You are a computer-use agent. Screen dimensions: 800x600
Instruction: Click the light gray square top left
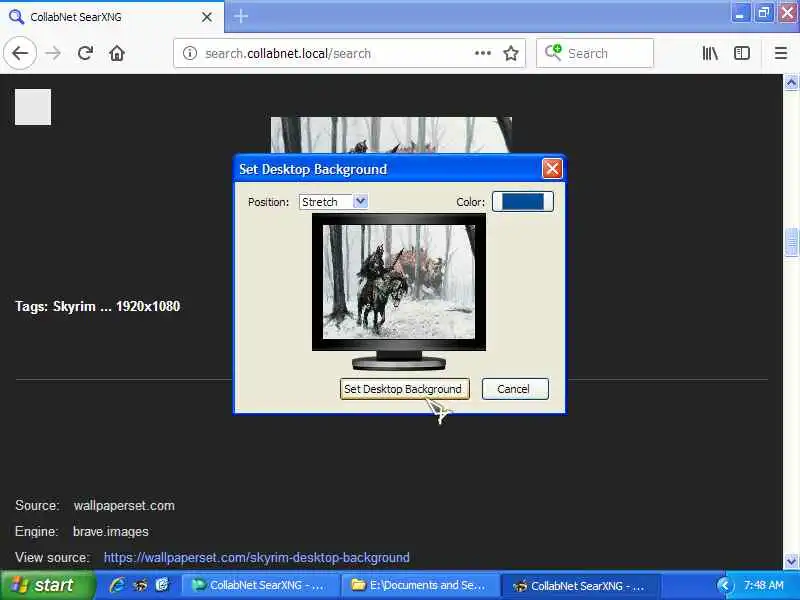coord(33,107)
